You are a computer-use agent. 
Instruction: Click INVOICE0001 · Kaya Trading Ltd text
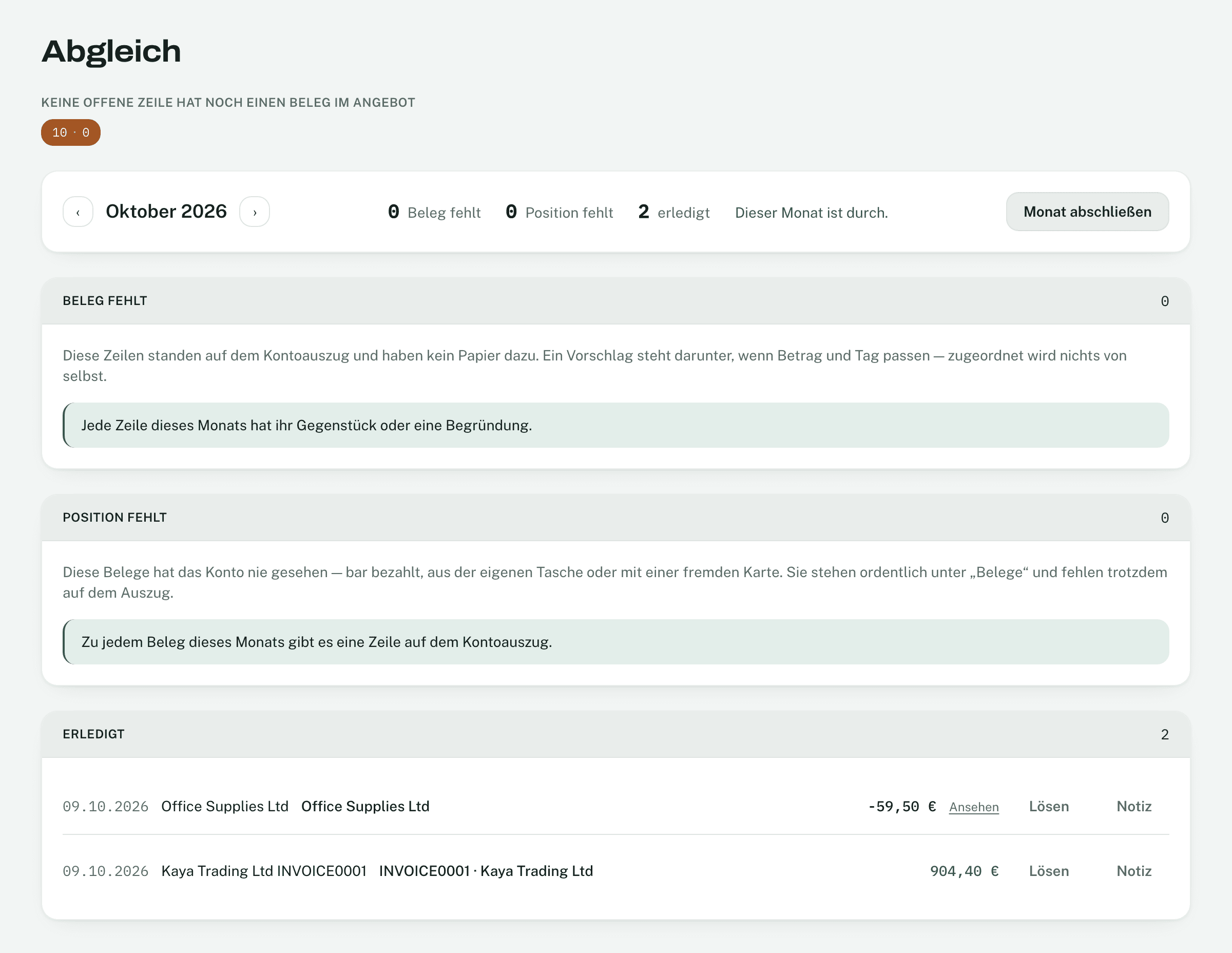[486, 871]
